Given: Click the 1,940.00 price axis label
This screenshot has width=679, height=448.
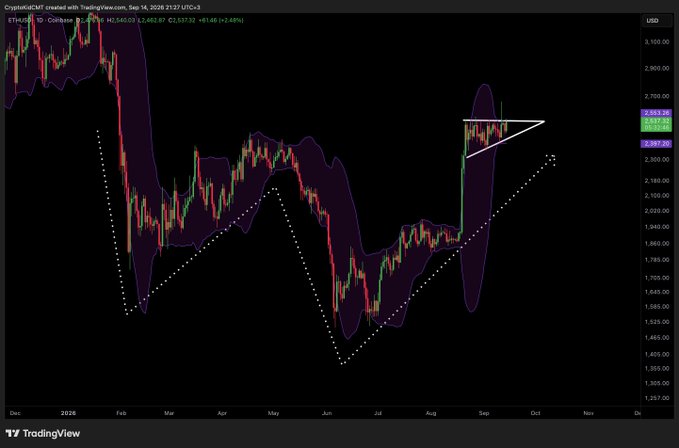Looking at the screenshot, I should coord(657,227).
